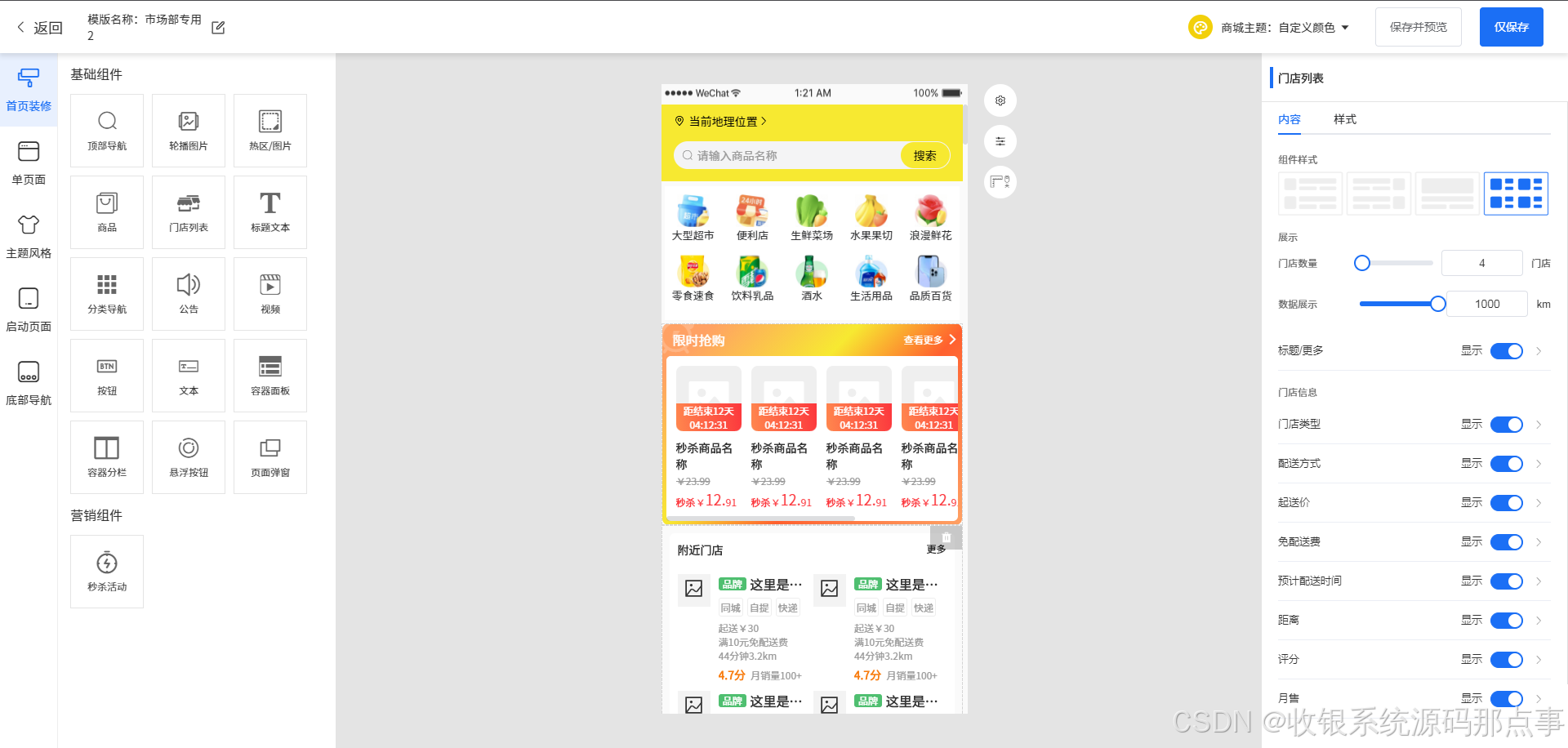Screen dimensions: 1568x748
Task: Click the 保存并预览 button
Action: pyautogui.click(x=1419, y=27)
